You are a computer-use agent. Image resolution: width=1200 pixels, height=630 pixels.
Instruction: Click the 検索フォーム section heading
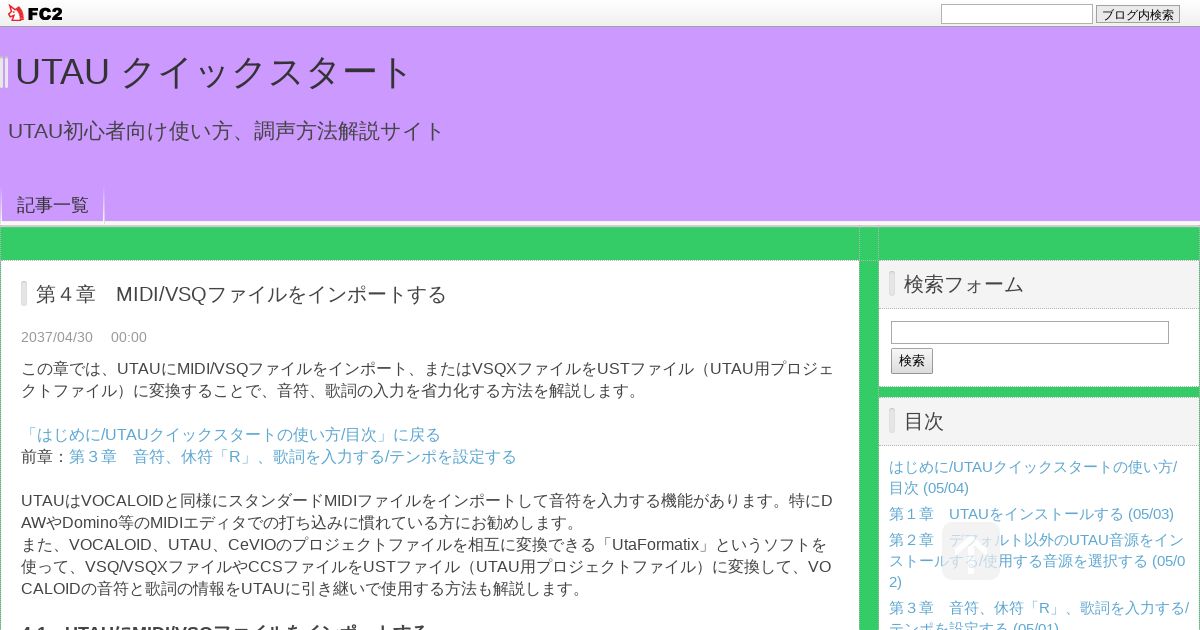[x=963, y=284]
